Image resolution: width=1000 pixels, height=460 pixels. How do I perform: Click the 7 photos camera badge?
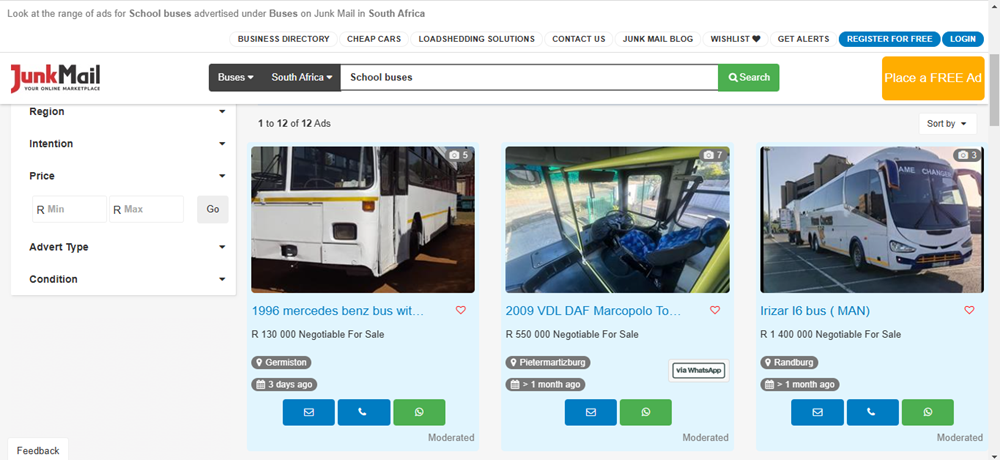coord(714,155)
